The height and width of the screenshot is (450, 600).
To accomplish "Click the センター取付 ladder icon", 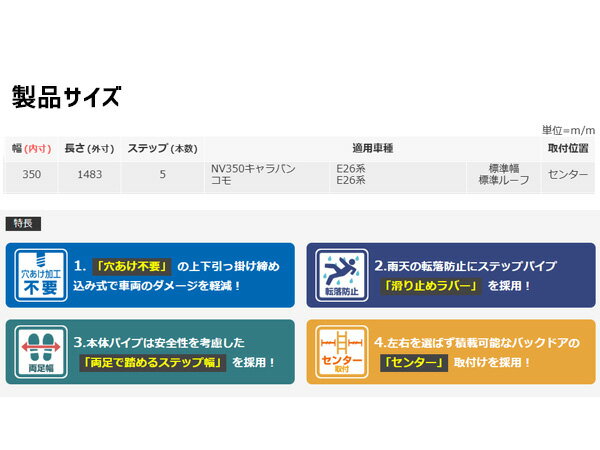I will click(x=342, y=351).
